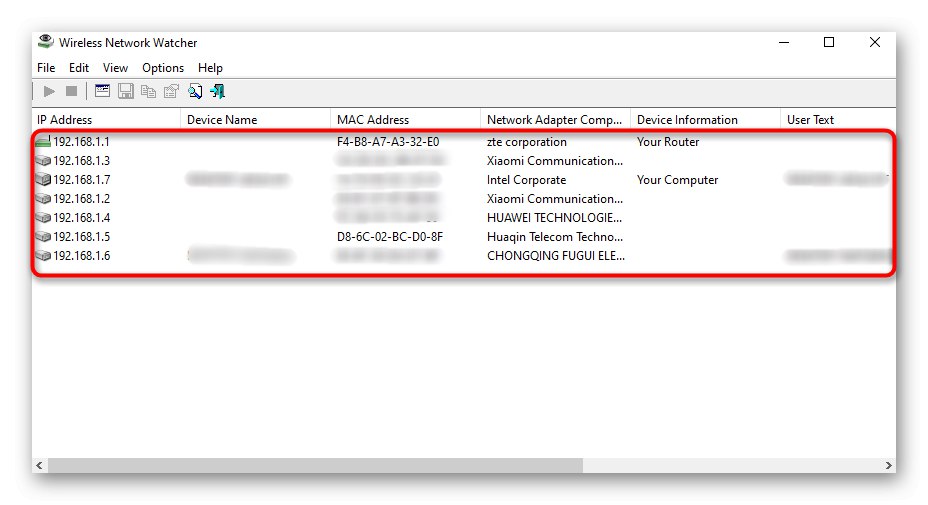The width and height of the screenshot is (928, 505).
Task: Select the 192.168.1.3 IP address
Action: pos(82,160)
